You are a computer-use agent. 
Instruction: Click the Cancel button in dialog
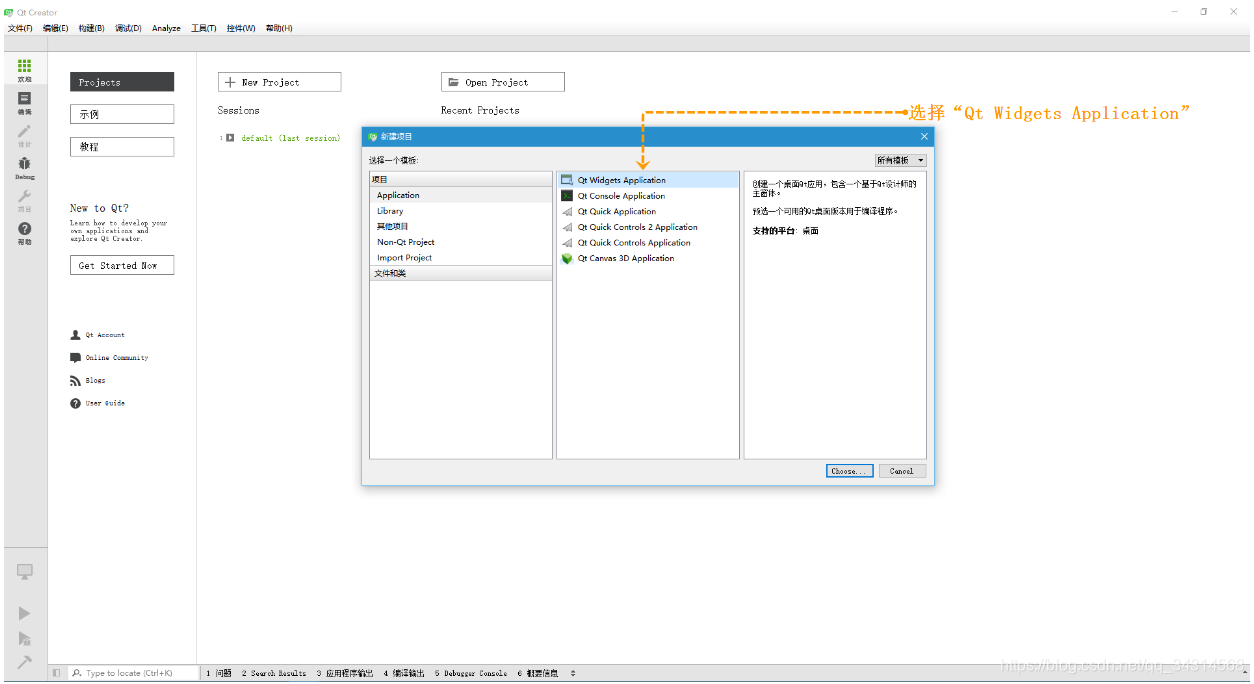pos(902,471)
